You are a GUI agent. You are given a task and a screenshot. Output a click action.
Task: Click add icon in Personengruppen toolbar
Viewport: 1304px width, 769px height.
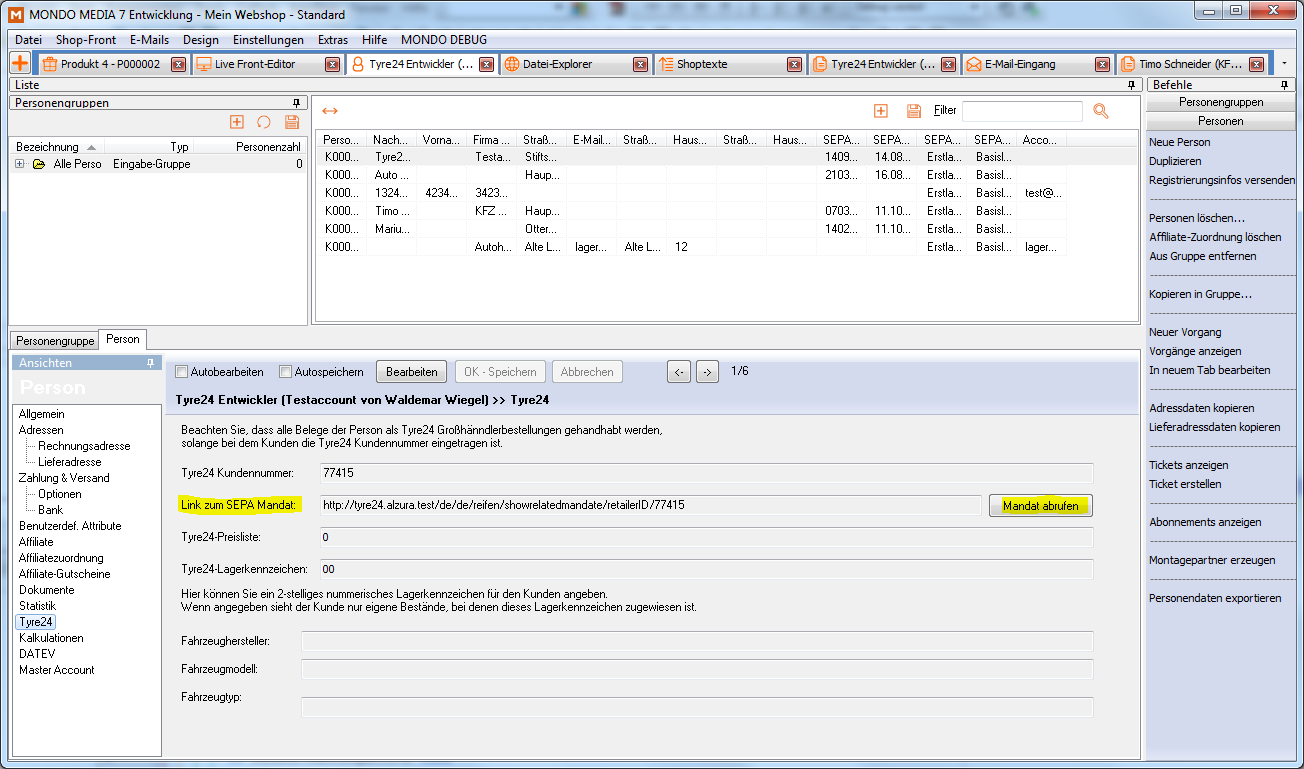pos(237,122)
